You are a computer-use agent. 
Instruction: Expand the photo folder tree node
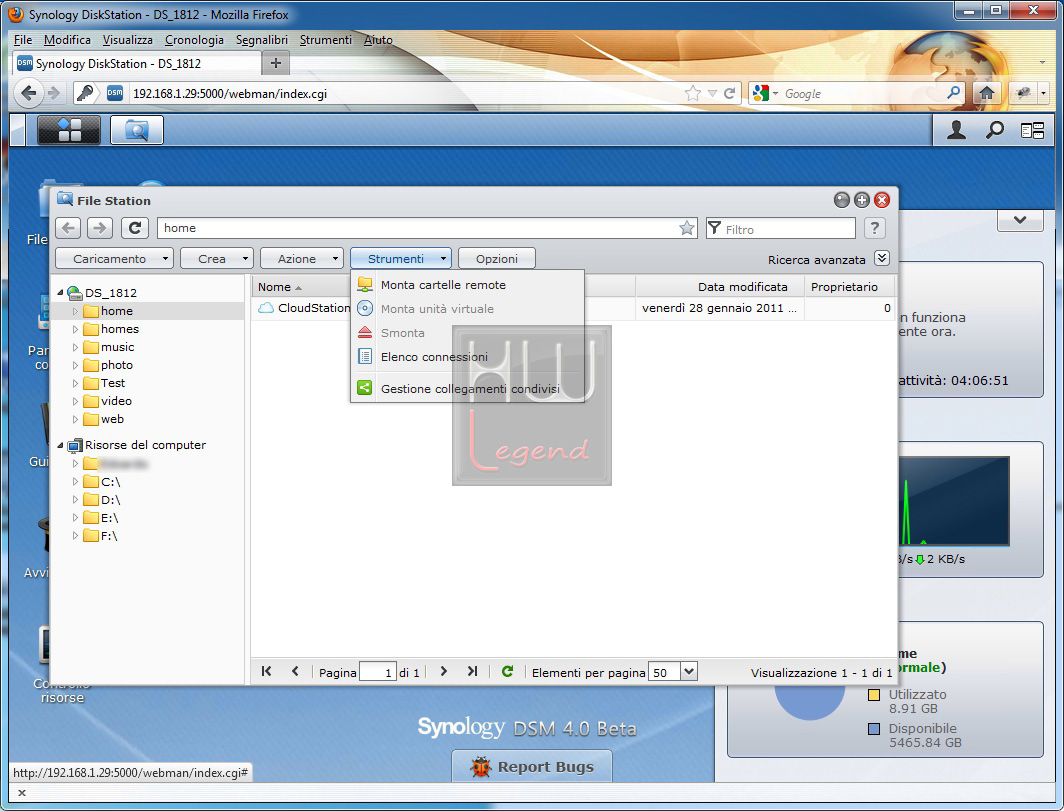(x=75, y=365)
